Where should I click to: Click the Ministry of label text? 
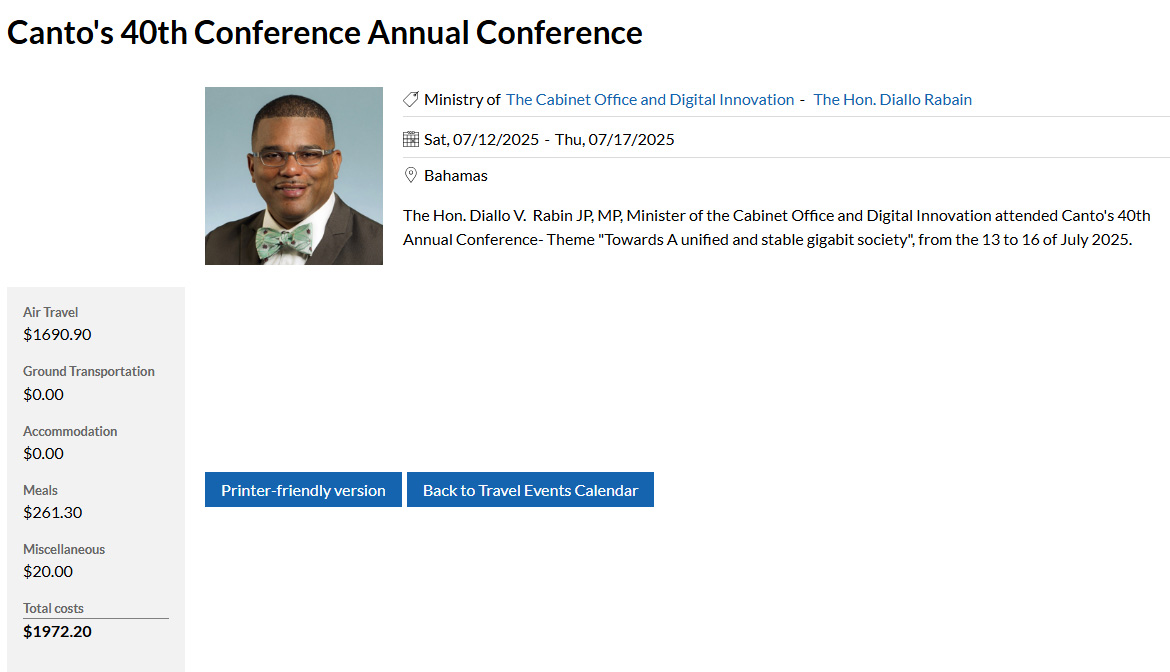click(x=462, y=99)
